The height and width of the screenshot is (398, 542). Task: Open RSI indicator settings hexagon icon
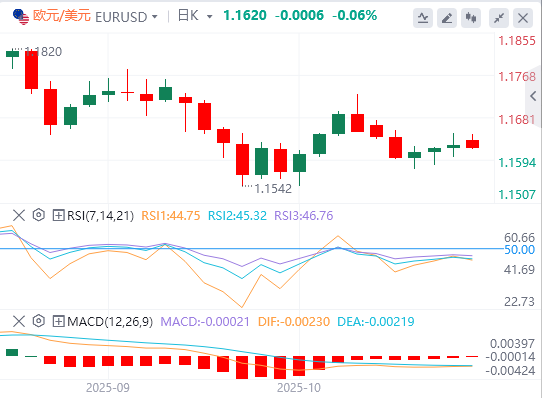[x=39, y=215]
